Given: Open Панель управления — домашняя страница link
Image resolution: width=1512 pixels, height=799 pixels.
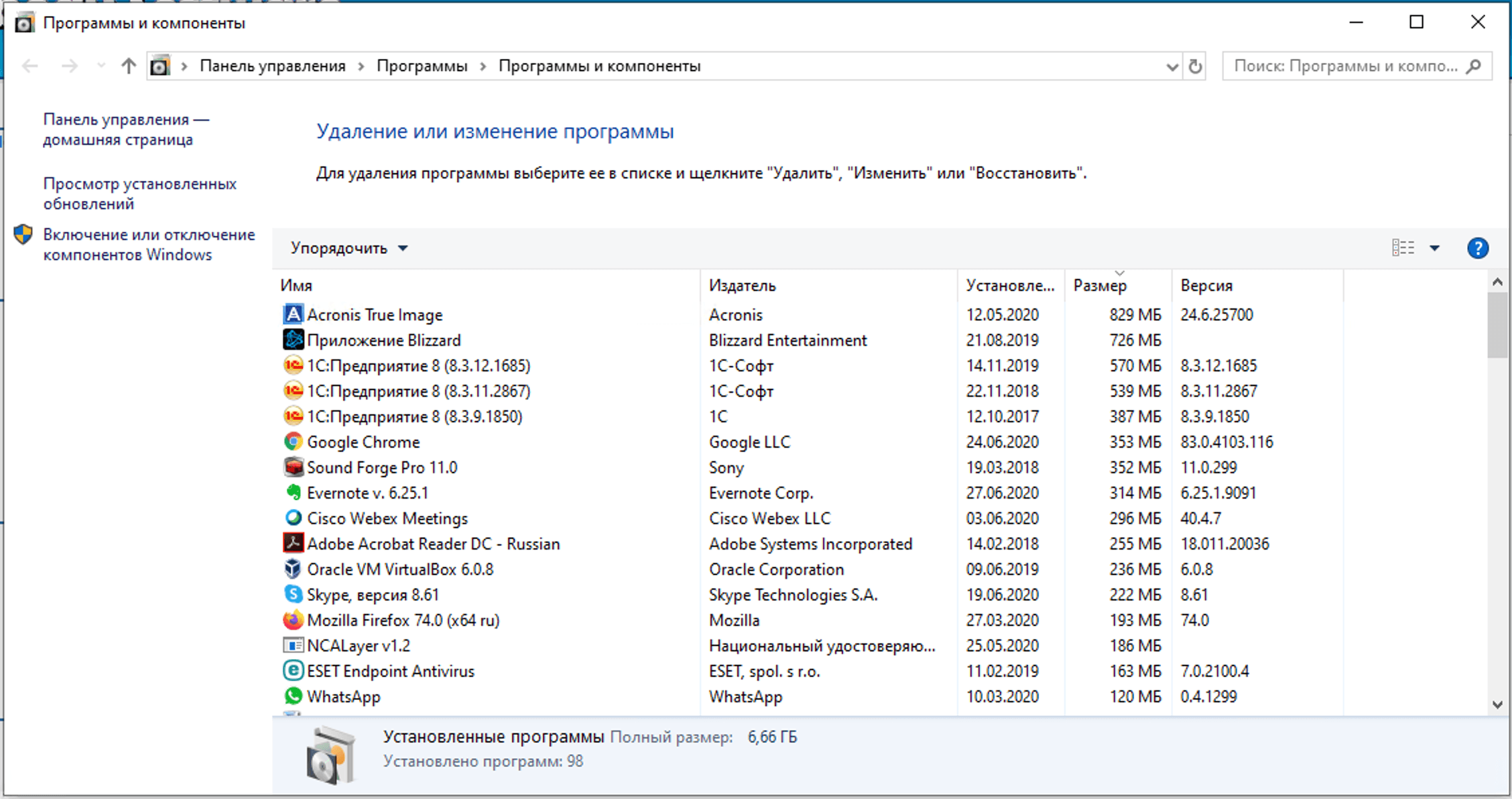Looking at the screenshot, I should (x=126, y=129).
